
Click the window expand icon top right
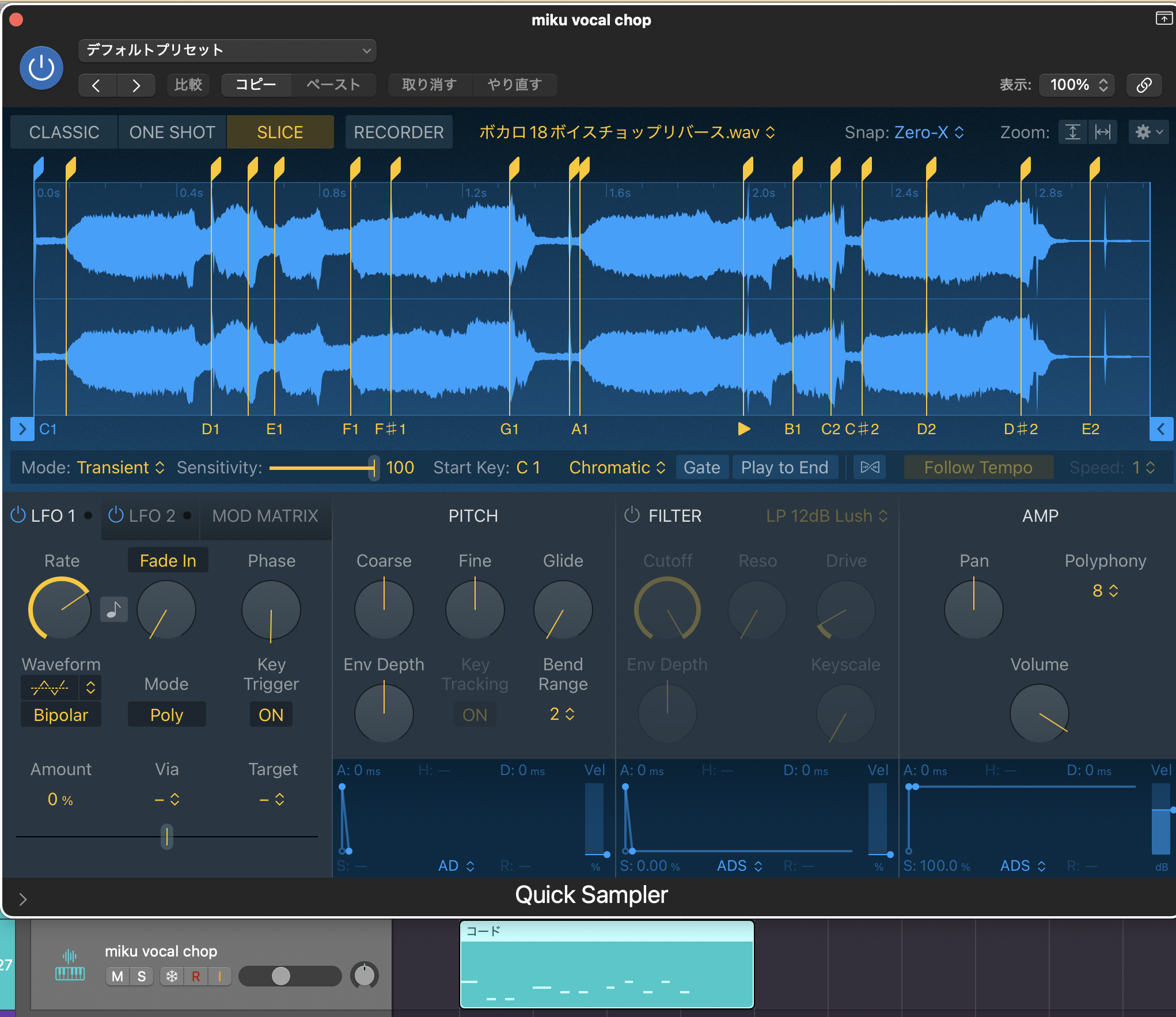(1163, 18)
